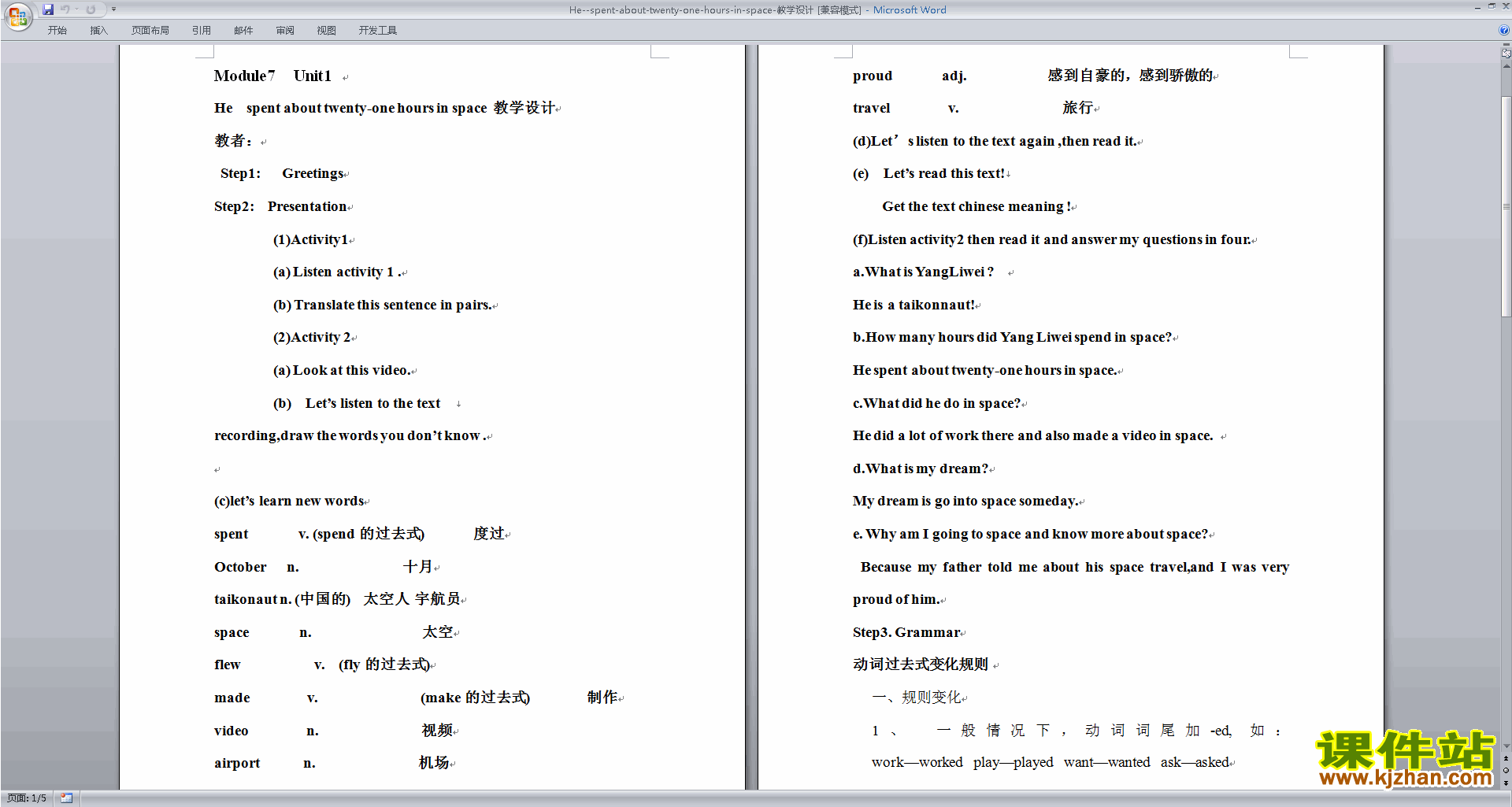Click the 'Step1: Greetings' line
The height and width of the screenshot is (807, 1512).
click(x=282, y=173)
